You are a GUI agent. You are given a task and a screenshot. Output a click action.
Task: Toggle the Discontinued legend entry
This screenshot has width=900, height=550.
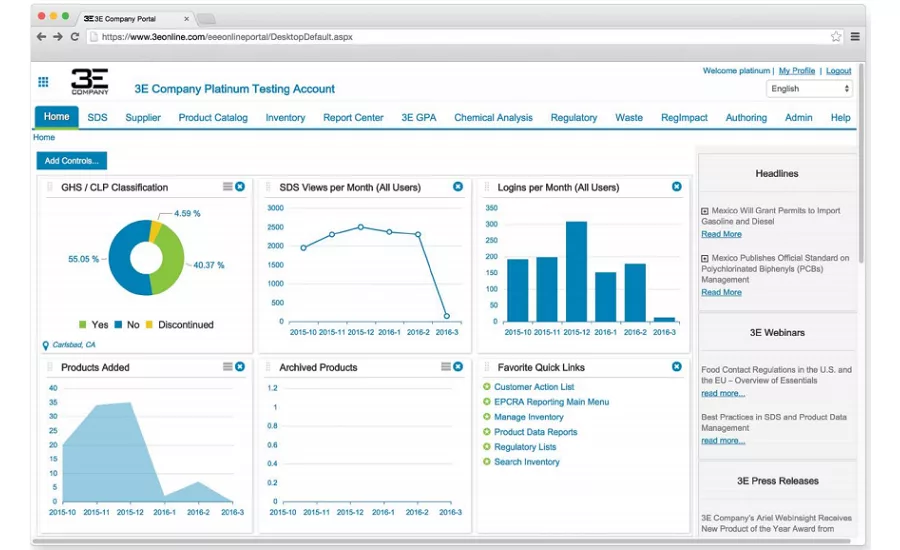[x=180, y=324]
